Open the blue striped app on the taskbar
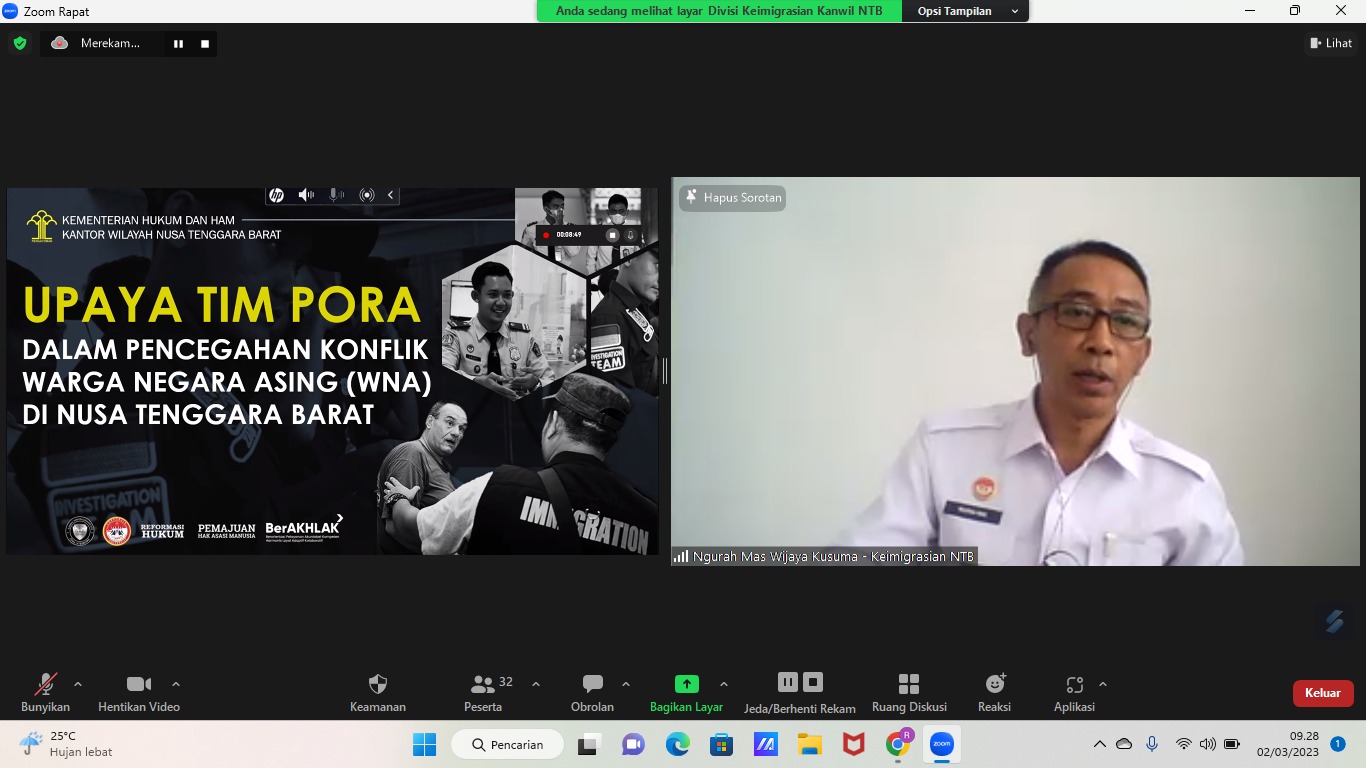 pyautogui.click(x=766, y=744)
